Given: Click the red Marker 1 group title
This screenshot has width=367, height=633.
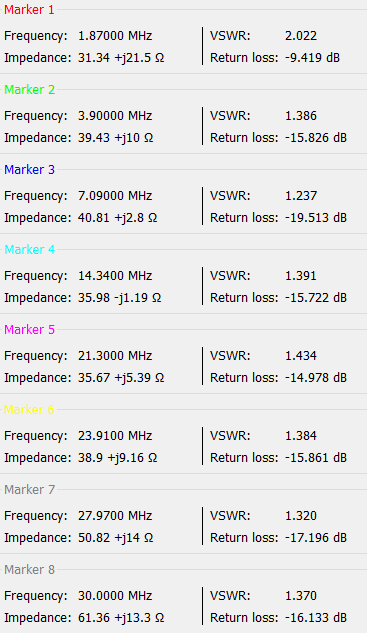Looking at the screenshot, I should click(29, 10).
